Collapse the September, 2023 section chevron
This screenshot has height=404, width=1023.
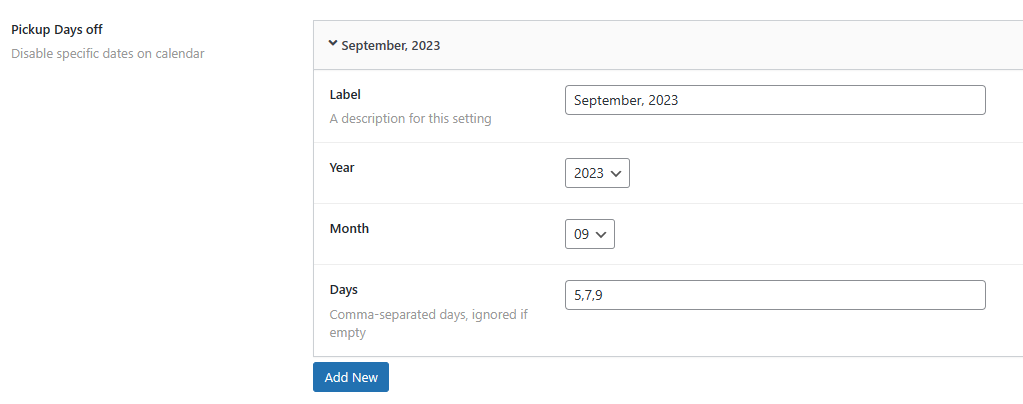[332, 44]
